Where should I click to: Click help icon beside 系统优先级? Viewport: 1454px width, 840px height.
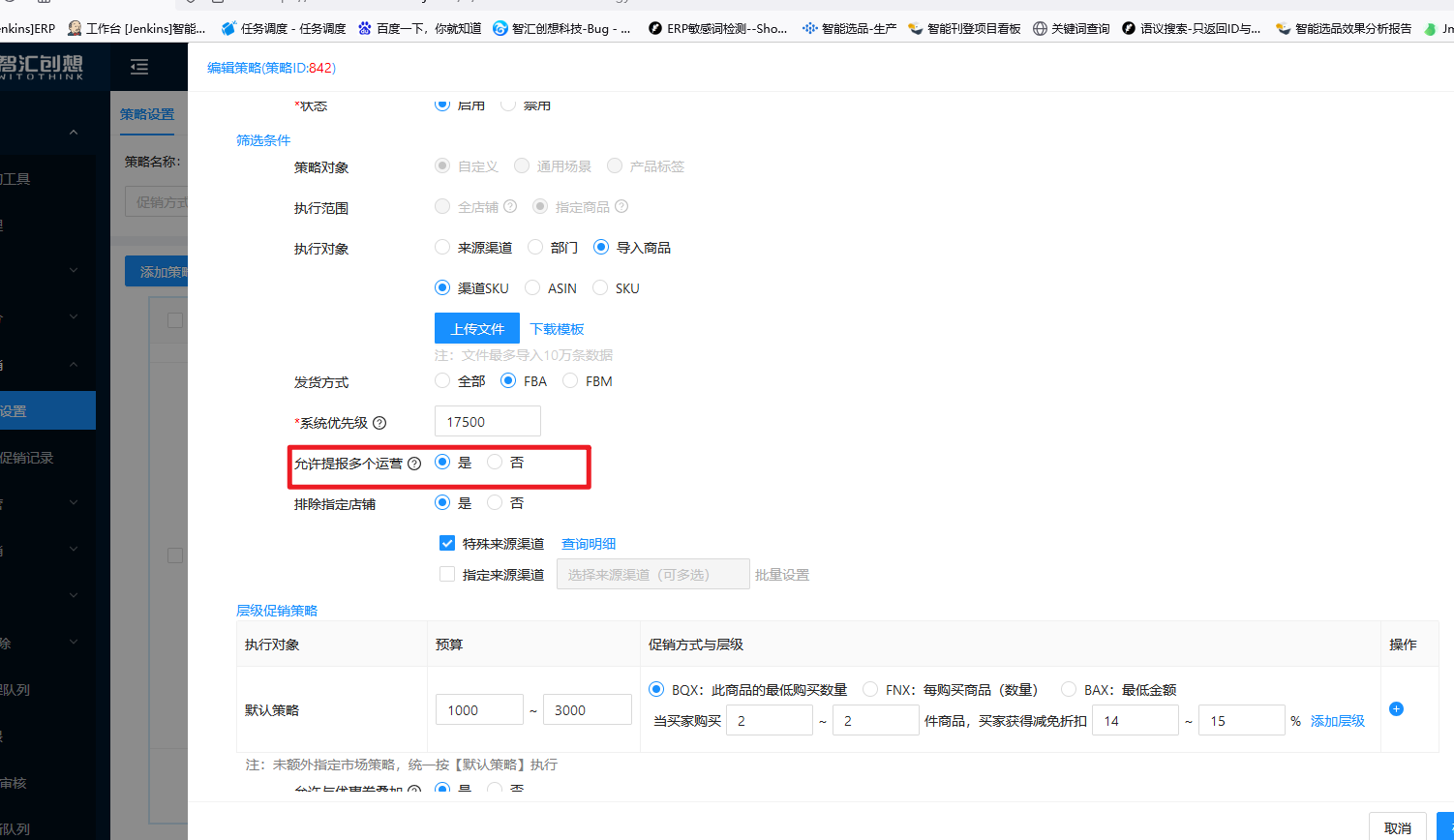pos(379,423)
